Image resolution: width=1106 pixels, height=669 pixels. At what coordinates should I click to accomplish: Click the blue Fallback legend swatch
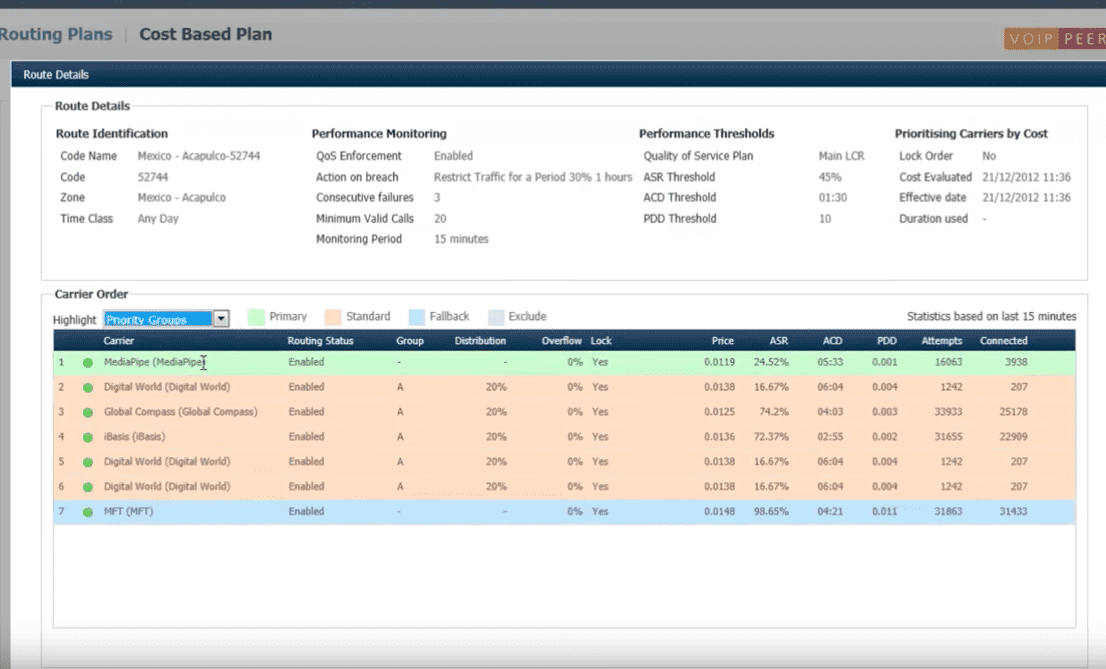pos(416,317)
